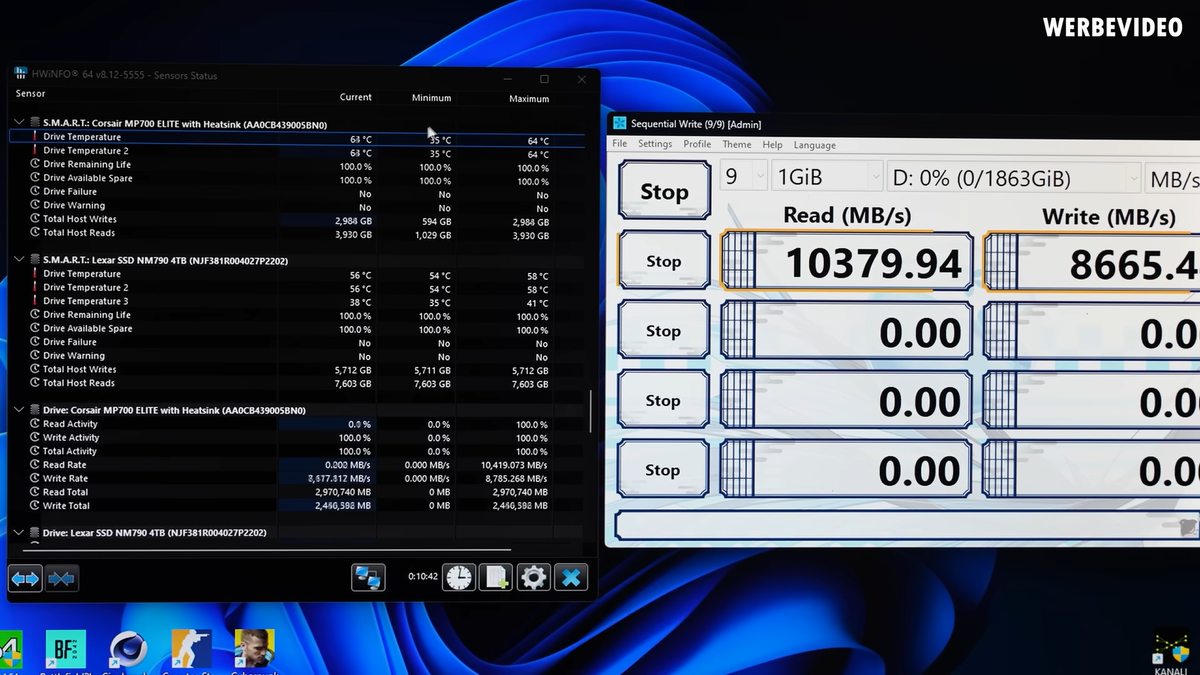Click the Sensor column header
Image resolution: width=1200 pixels, height=675 pixels.
pyautogui.click(x=31, y=93)
